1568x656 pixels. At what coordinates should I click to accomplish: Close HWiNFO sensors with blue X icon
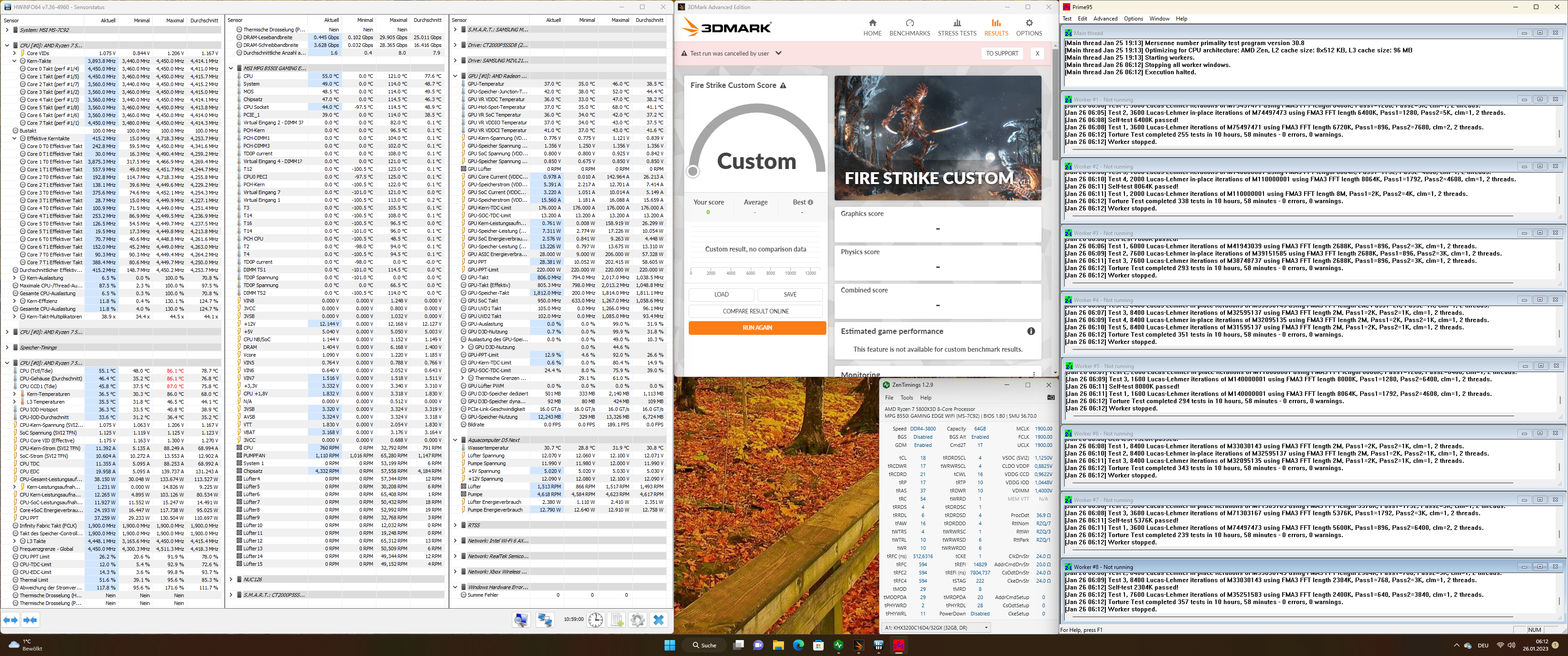pos(659,620)
